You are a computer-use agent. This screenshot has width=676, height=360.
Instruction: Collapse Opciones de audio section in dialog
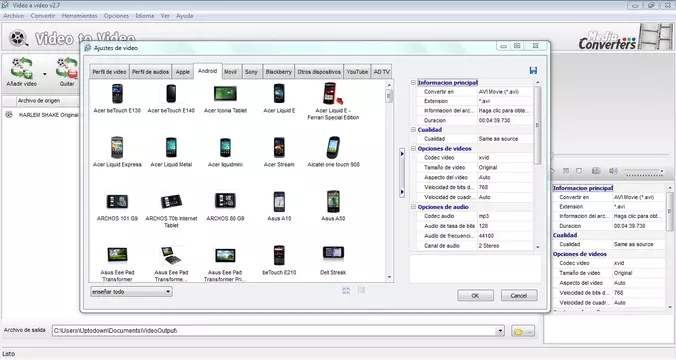coord(413,207)
